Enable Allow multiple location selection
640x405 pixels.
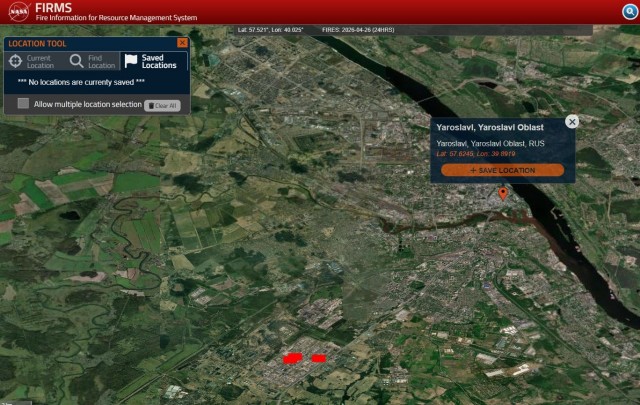click(x=23, y=104)
